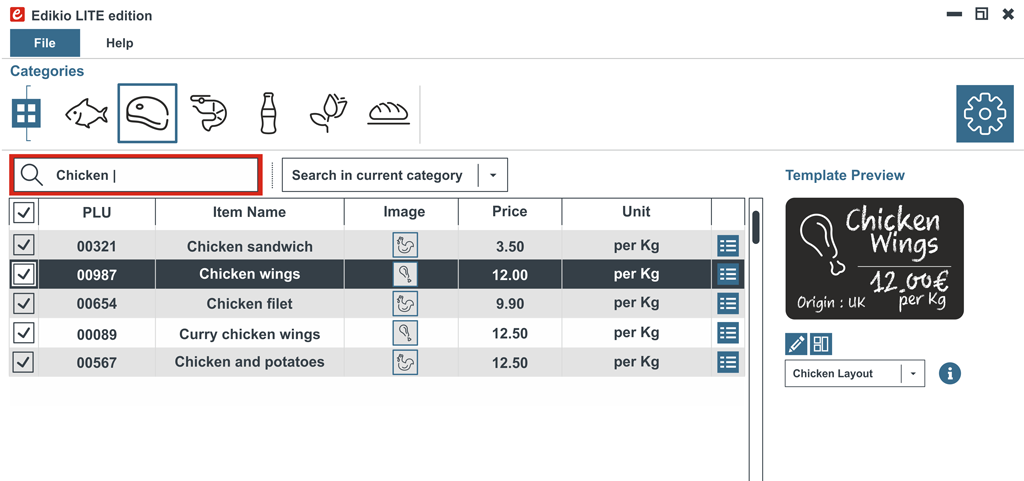Sort by the Price column header
The height and width of the screenshot is (481, 1024).
[509, 212]
